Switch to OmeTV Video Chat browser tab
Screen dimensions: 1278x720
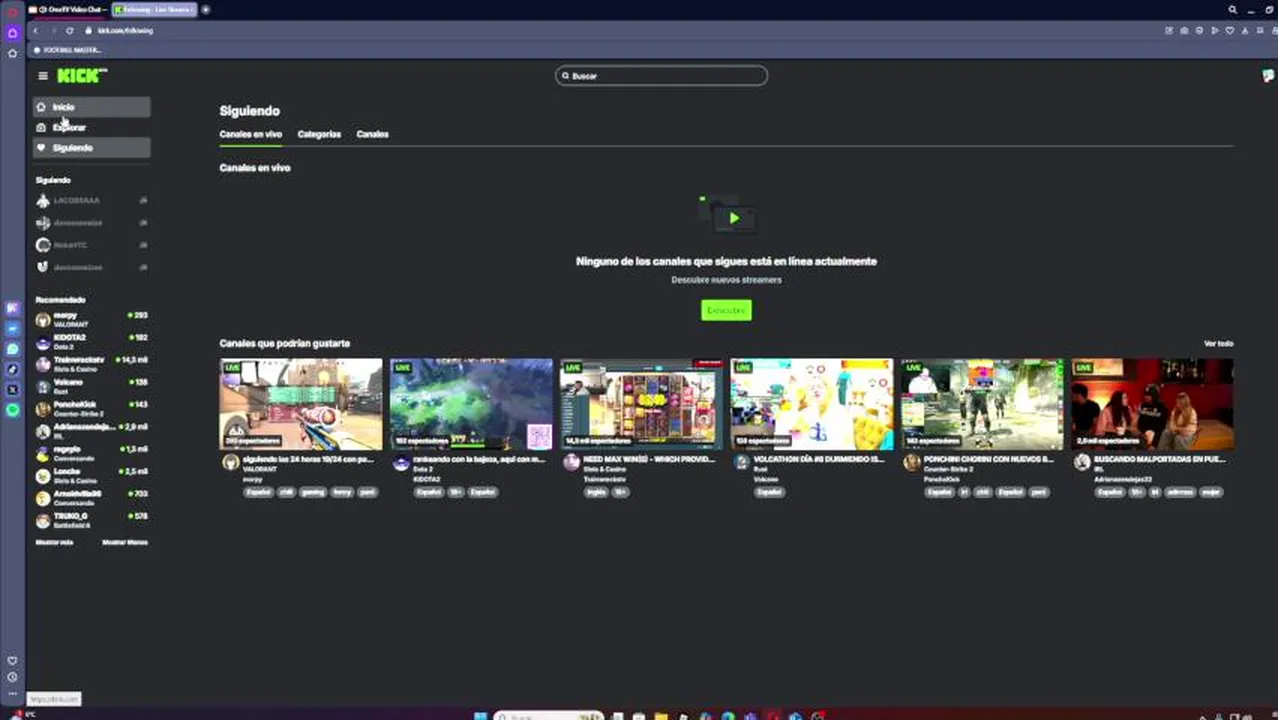68,9
